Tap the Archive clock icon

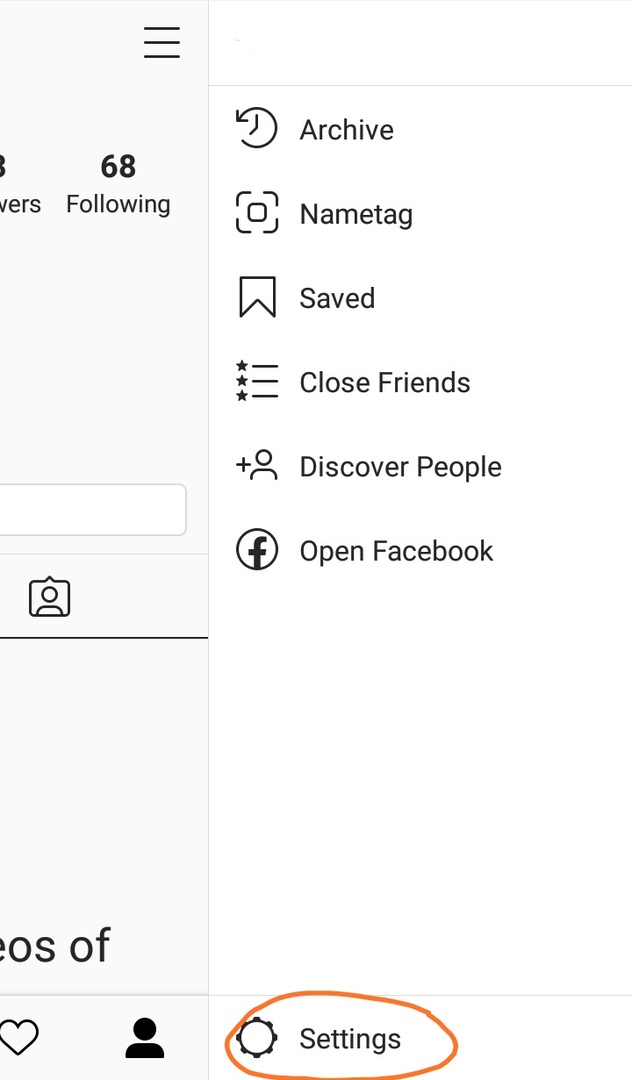[256, 130]
